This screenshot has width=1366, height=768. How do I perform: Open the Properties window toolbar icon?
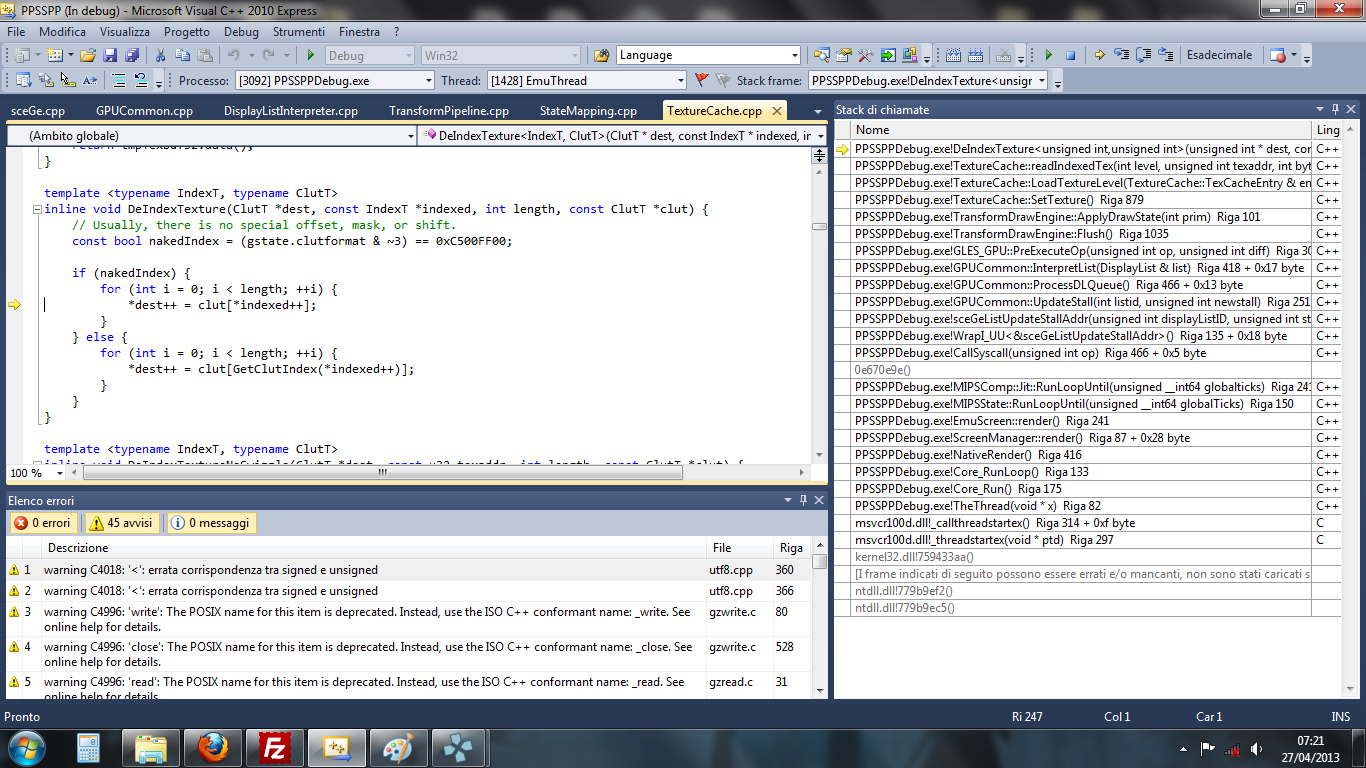coord(843,55)
